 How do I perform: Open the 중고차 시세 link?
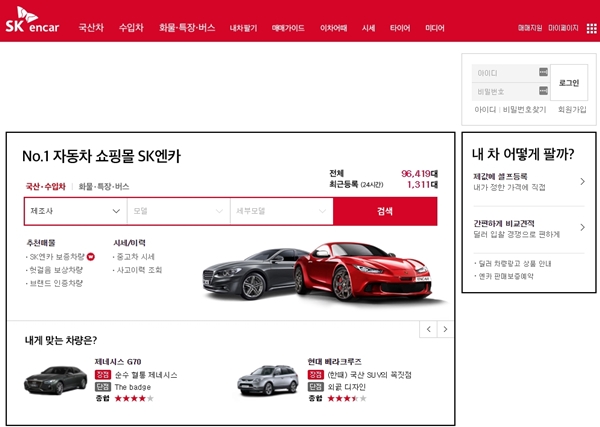point(135,257)
